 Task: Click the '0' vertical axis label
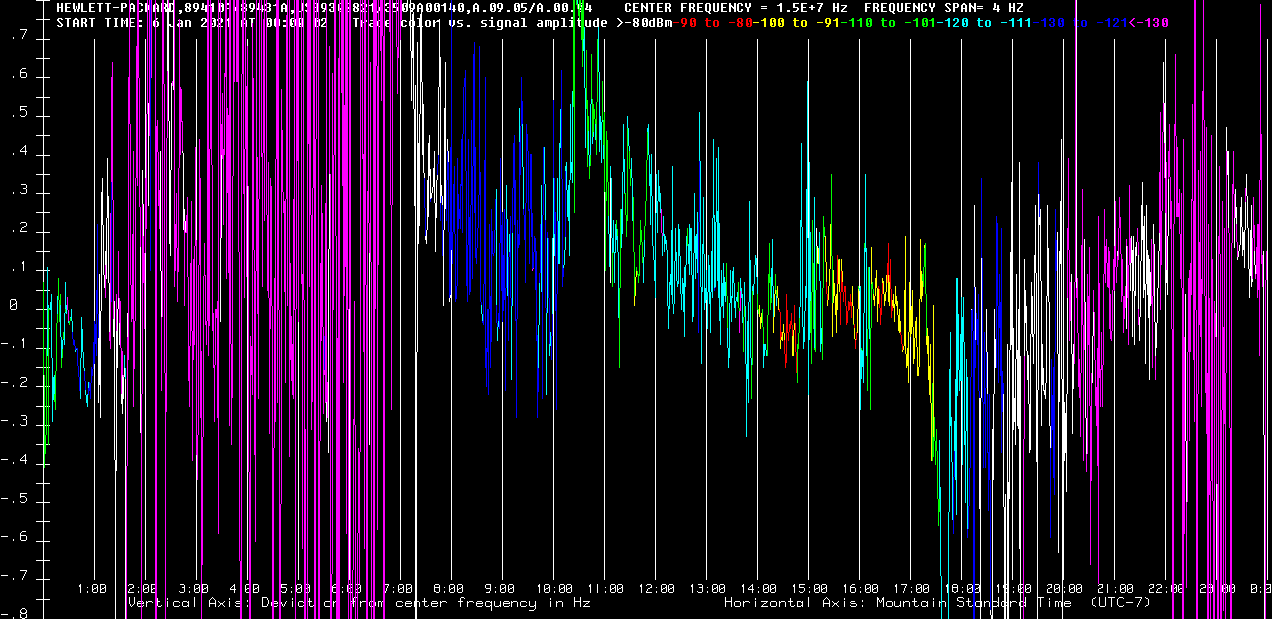(13, 307)
